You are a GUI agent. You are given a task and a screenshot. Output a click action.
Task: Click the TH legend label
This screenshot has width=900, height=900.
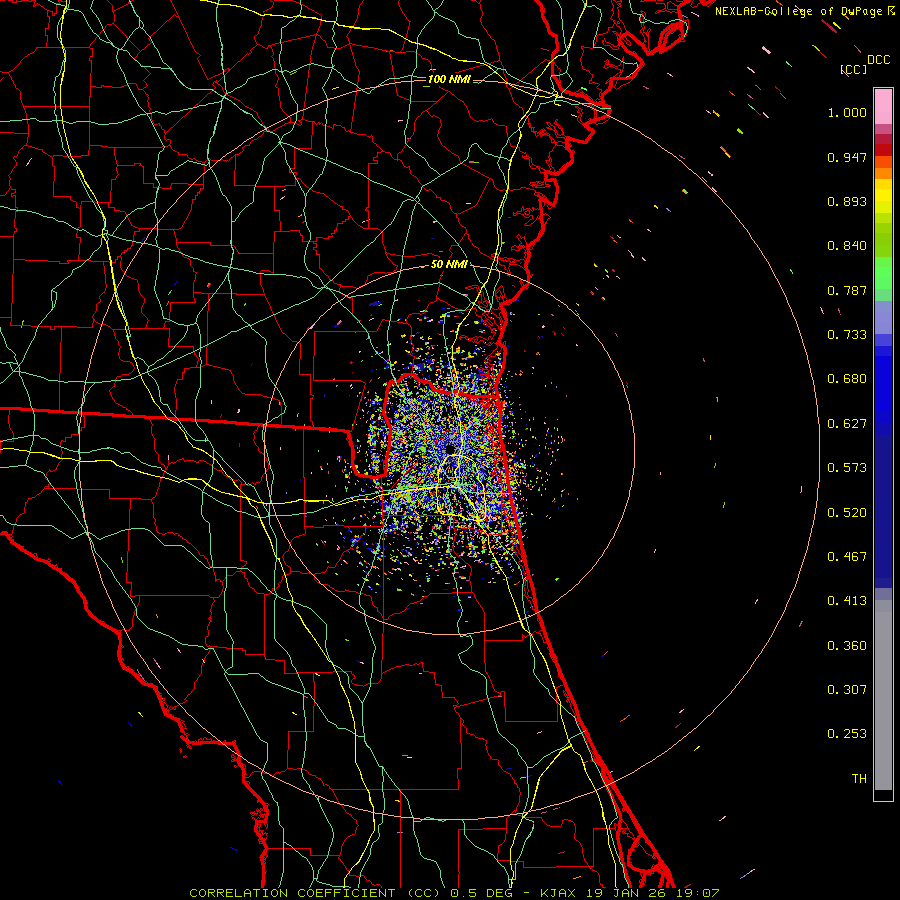(859, 779)
